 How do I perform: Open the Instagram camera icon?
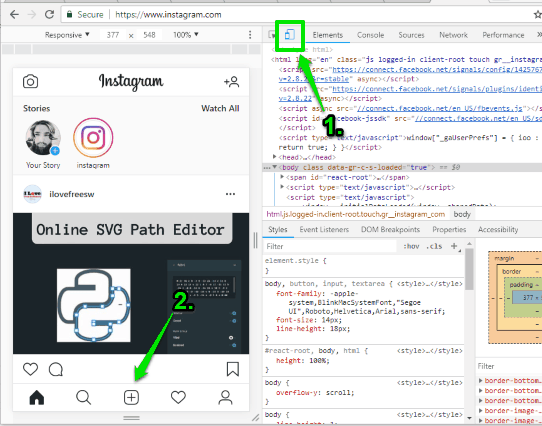30,82
